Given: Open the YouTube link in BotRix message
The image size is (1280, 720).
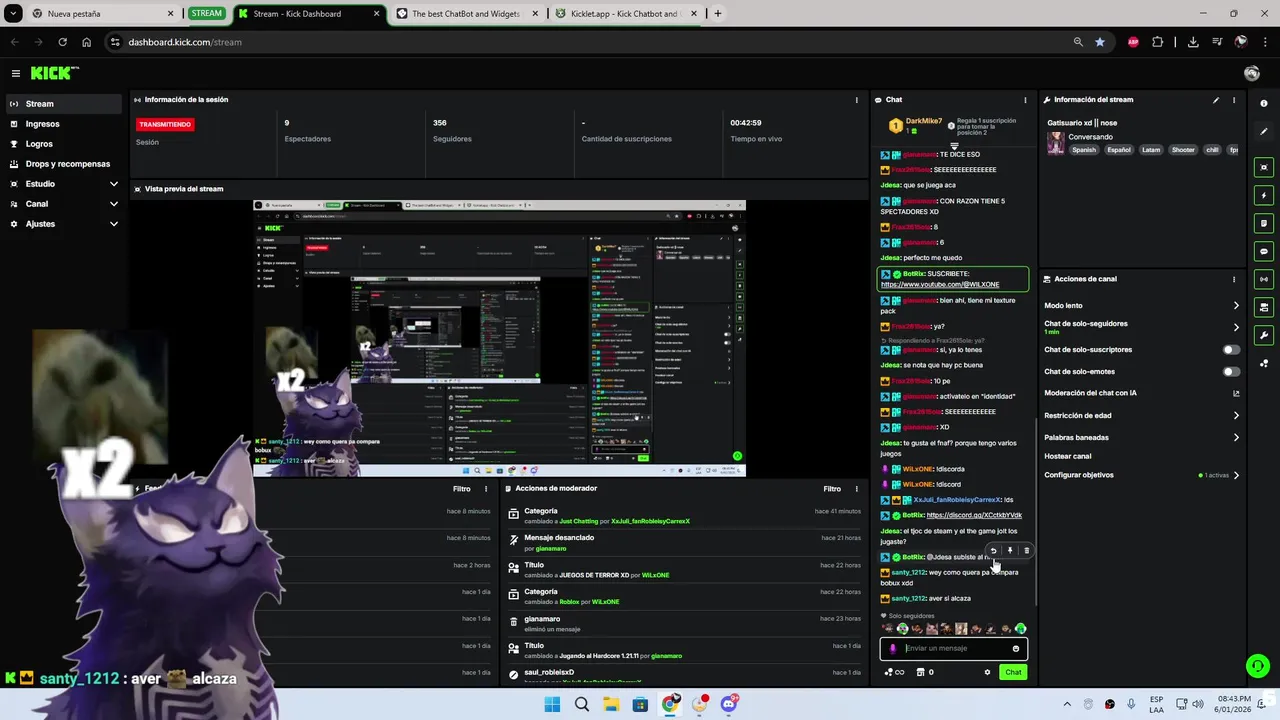Looking at the screenshot, I should [x=940, y=285].
